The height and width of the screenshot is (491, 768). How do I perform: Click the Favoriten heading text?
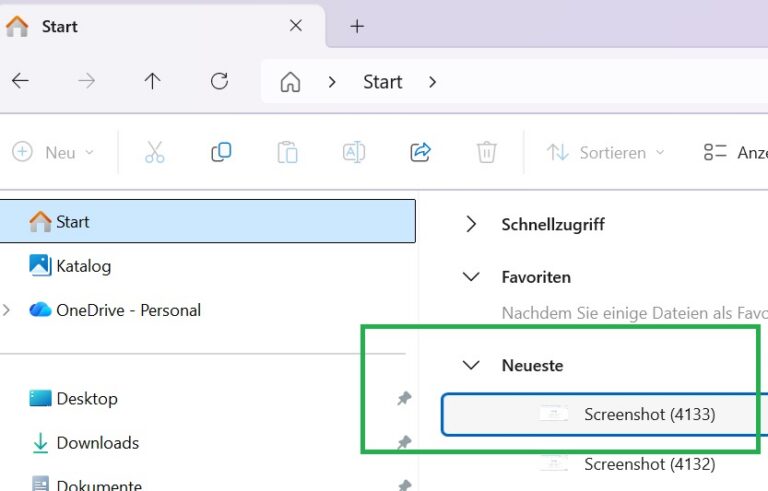click(x=536, y=277)
